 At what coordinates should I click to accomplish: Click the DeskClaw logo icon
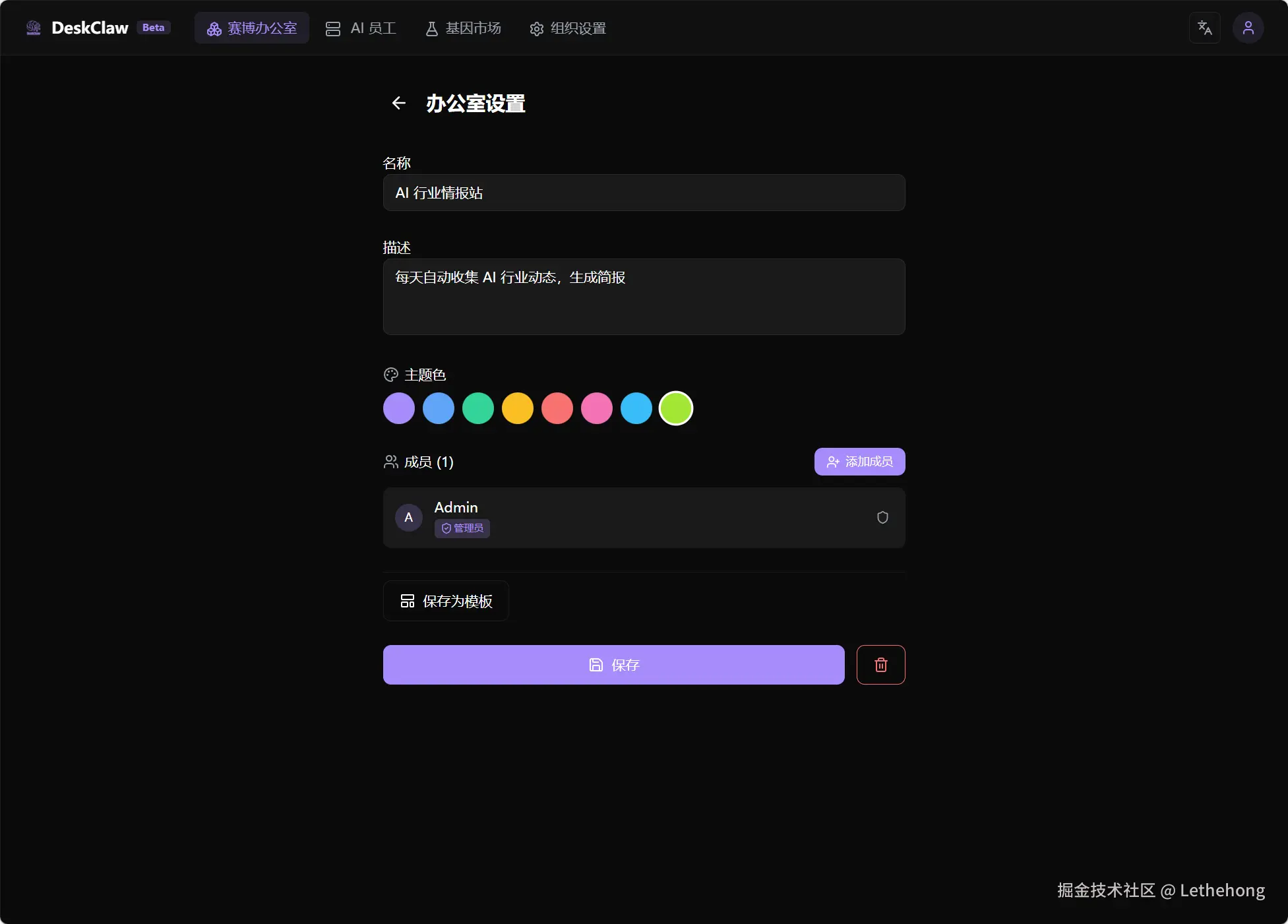pos(34,28)
